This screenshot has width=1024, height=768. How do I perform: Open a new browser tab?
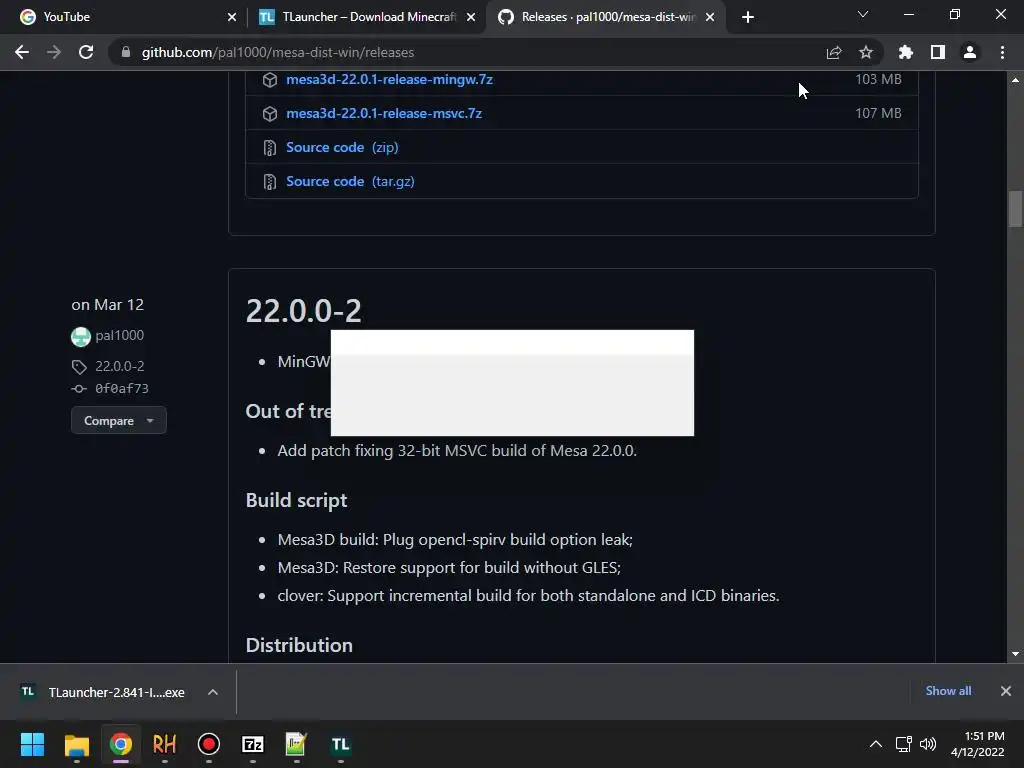(x=748, y=17)
